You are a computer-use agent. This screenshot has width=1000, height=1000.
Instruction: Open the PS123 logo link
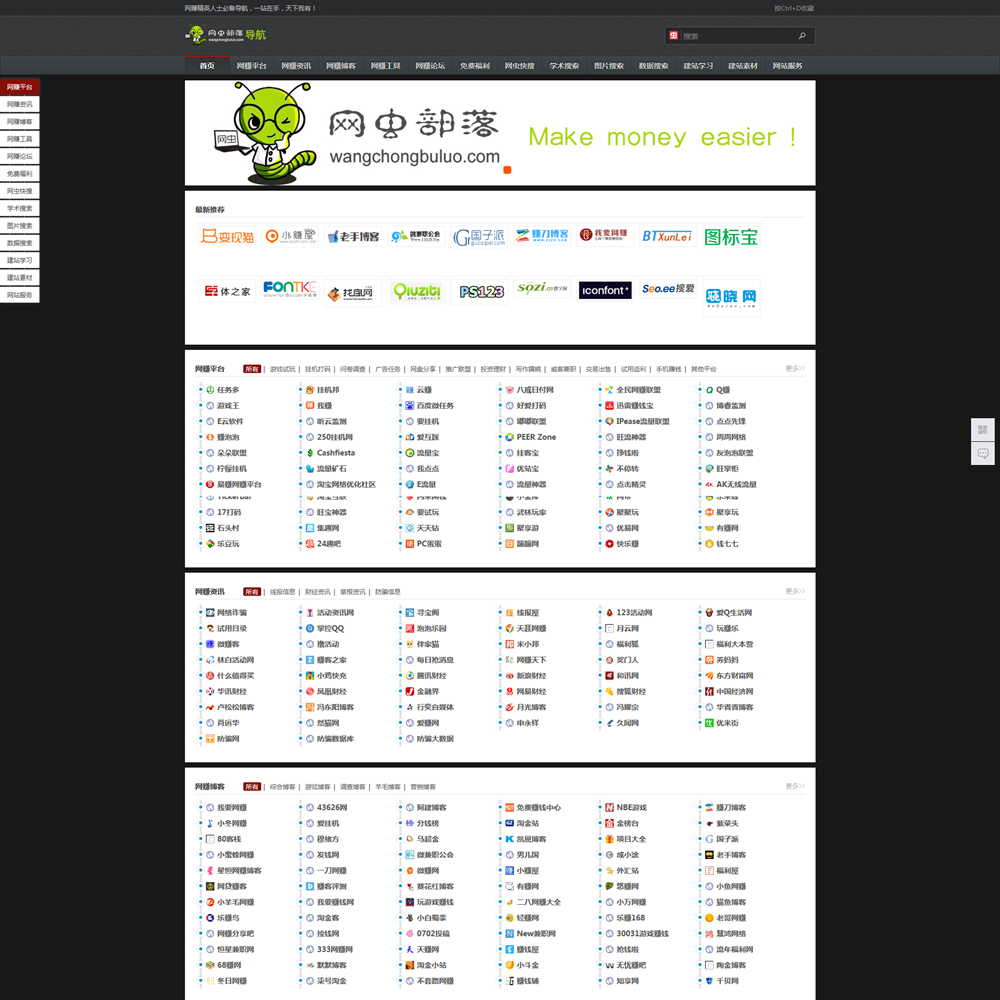[x=479, y=291]
